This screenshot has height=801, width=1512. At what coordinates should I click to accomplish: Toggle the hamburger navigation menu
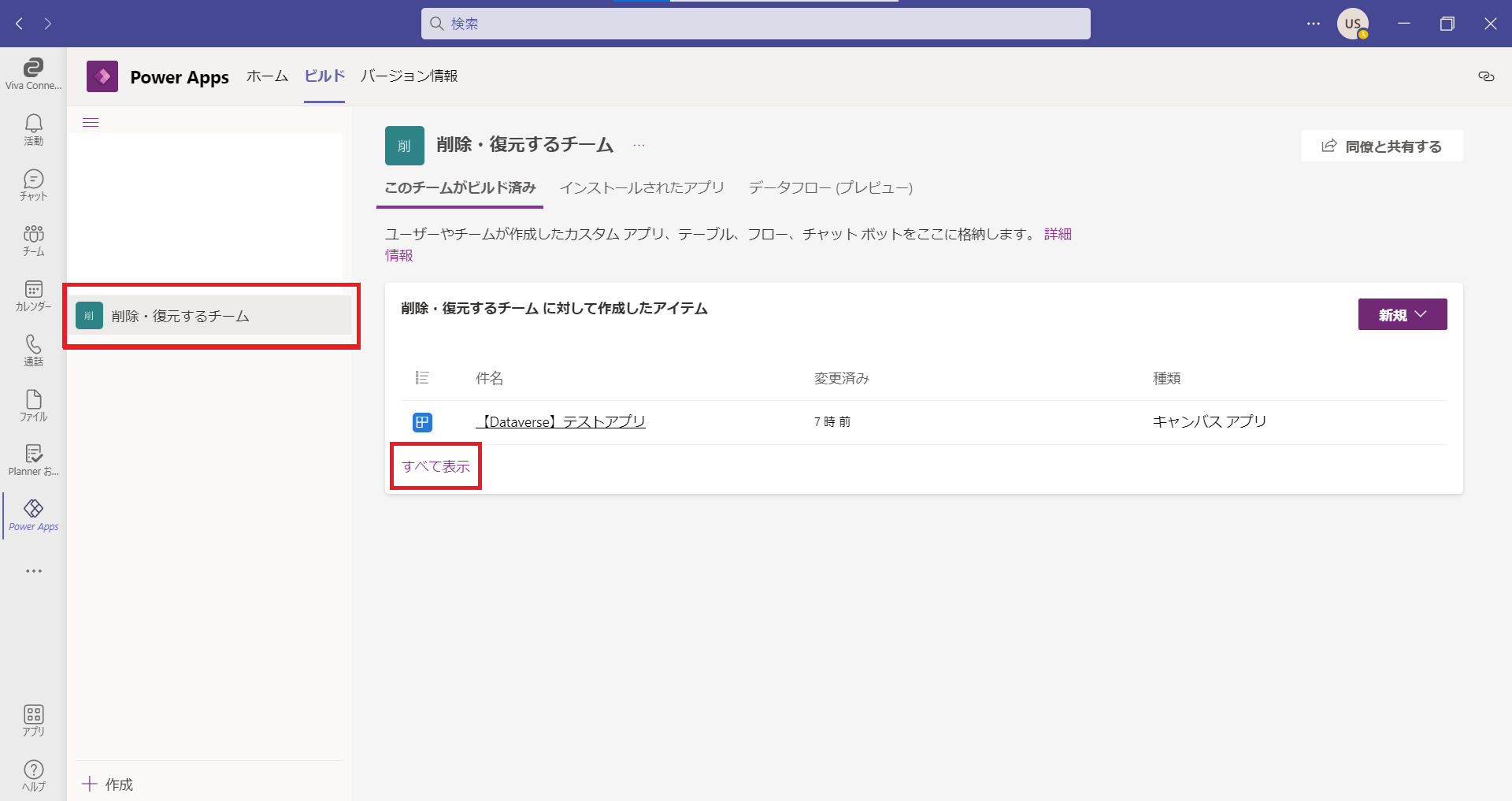coord(91,122)
